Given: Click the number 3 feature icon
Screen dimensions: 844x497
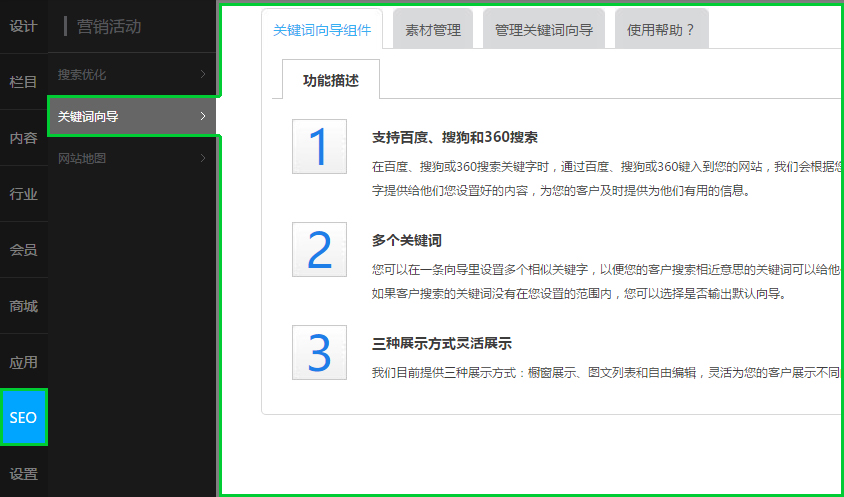Looking at the screenshot, I should [x=319, y=352].
